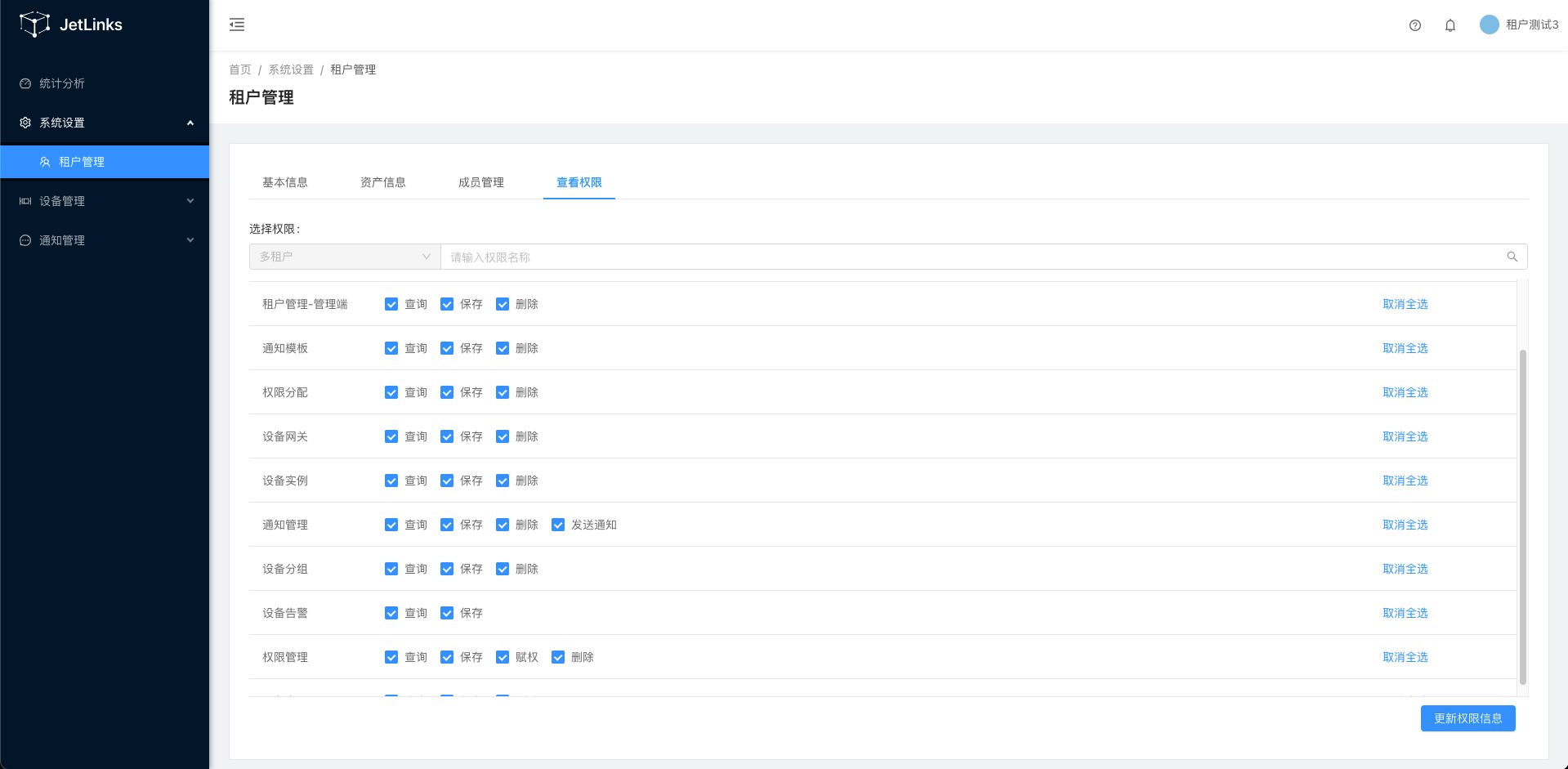
Task: Uncheck 赋权 for 权限管理
Action: [503, 657]
